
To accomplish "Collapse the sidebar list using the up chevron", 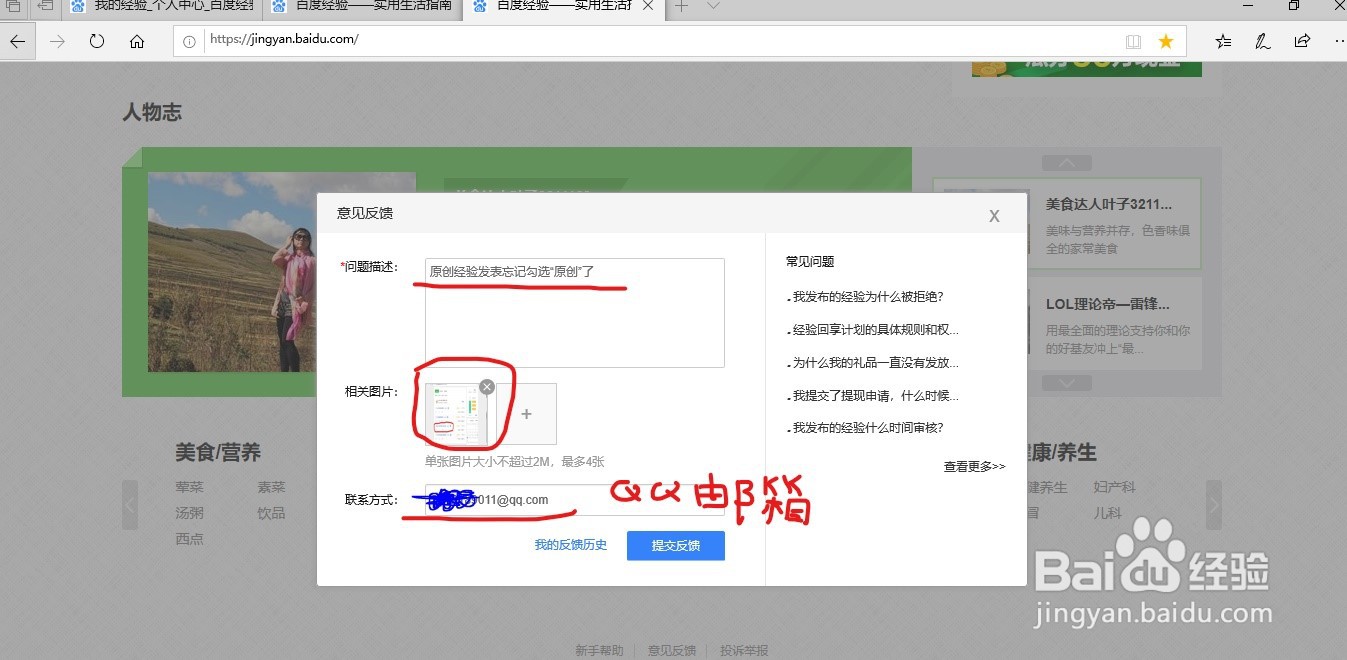I will click(x=1067, y=162).
